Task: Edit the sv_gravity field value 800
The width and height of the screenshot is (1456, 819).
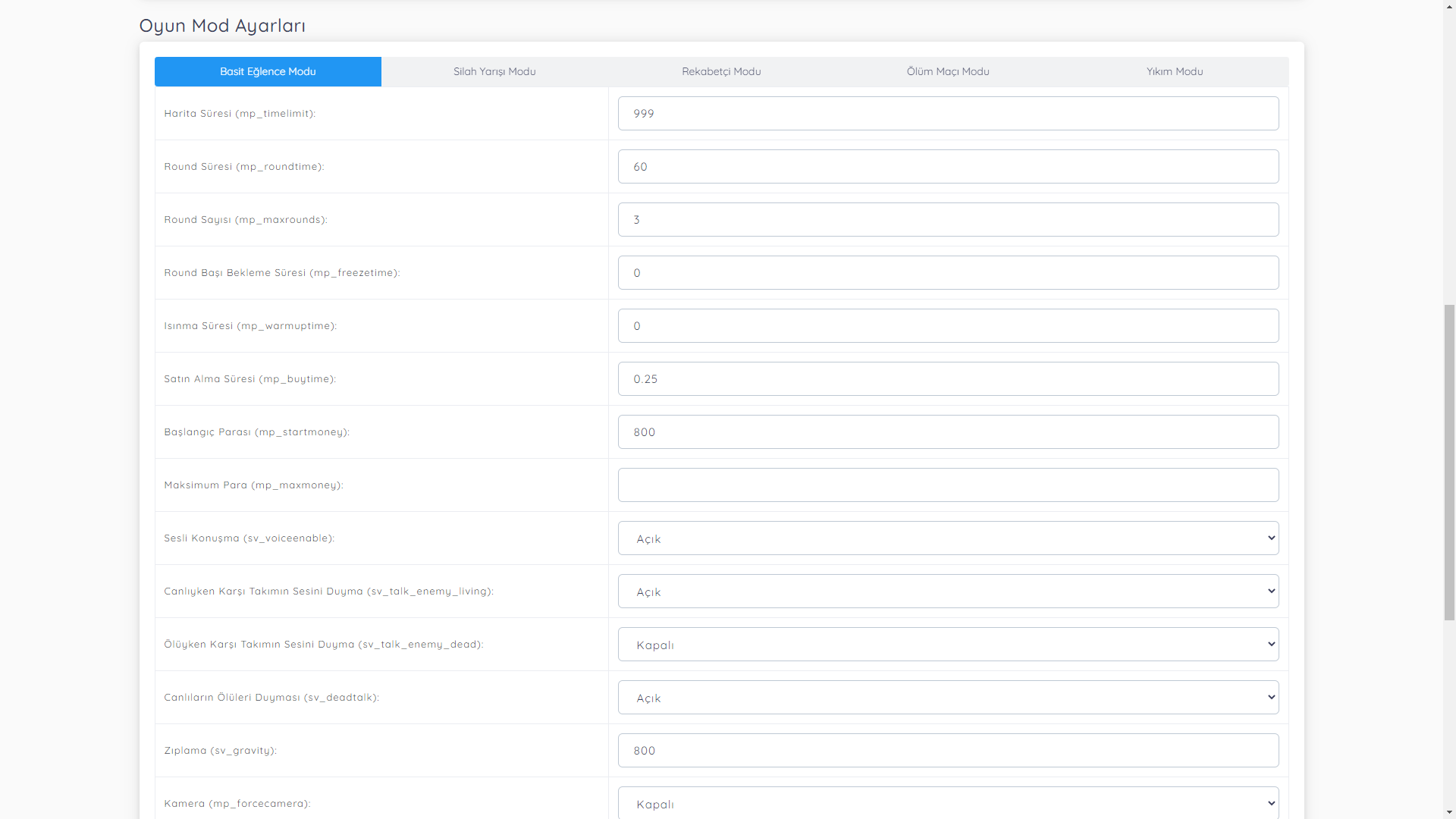Action: [948, 750]
